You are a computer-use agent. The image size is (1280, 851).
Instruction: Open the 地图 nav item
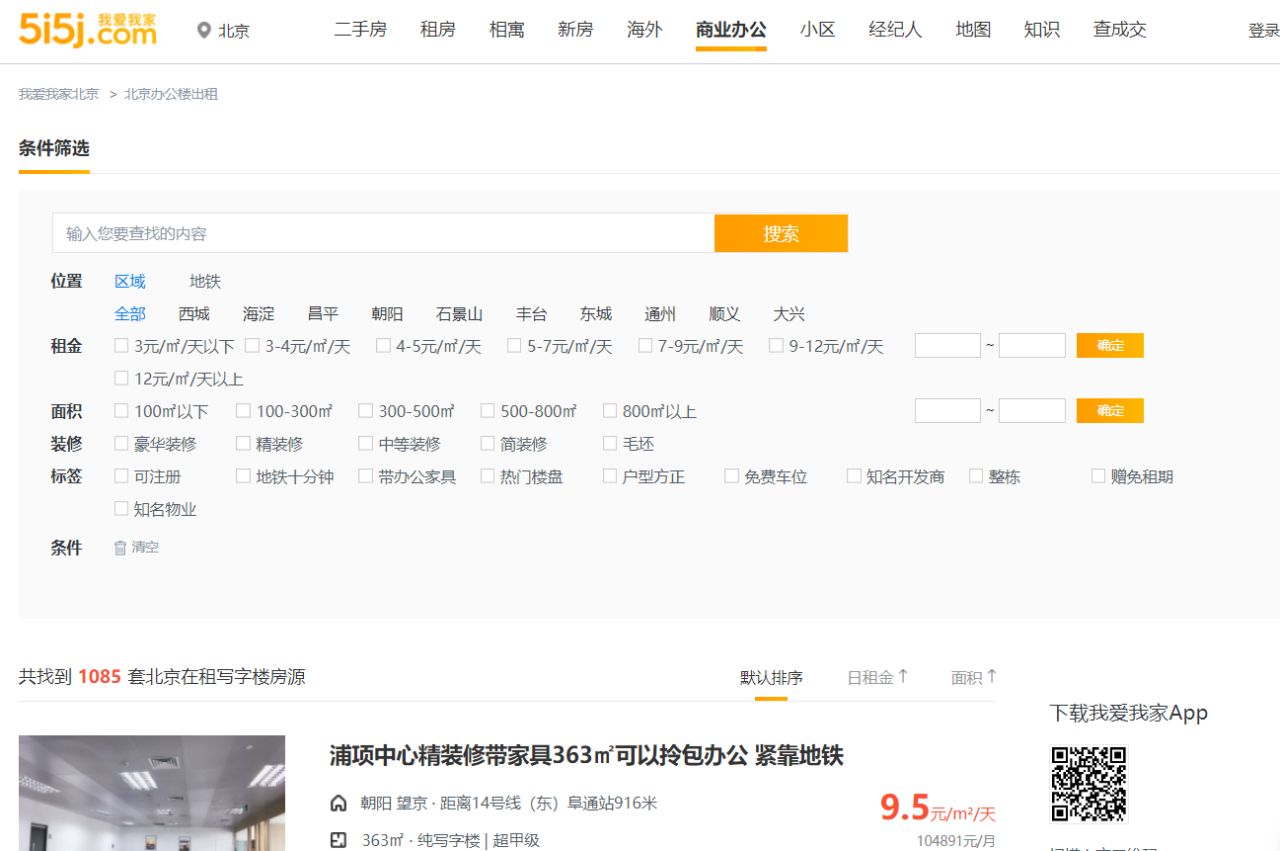[x=973, y=30]
